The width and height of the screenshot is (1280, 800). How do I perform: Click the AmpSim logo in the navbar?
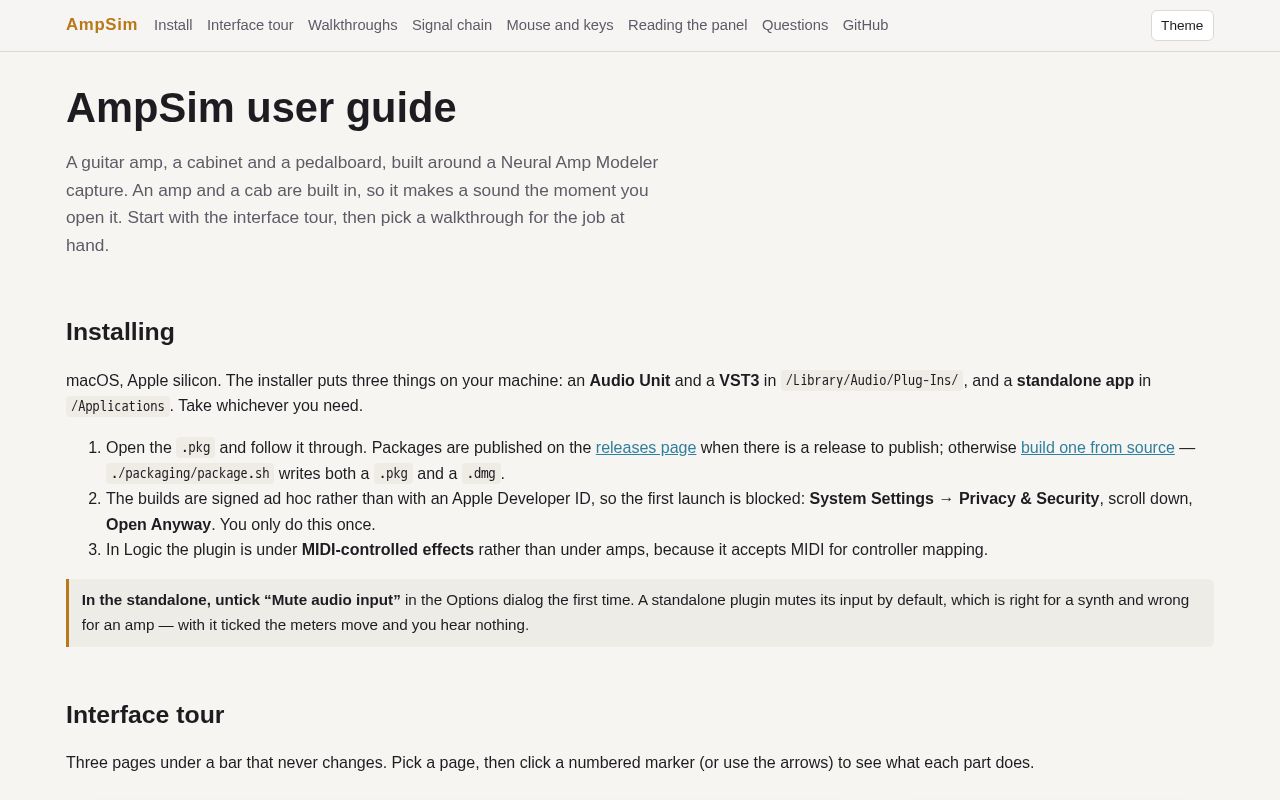(x=102, y=25)
